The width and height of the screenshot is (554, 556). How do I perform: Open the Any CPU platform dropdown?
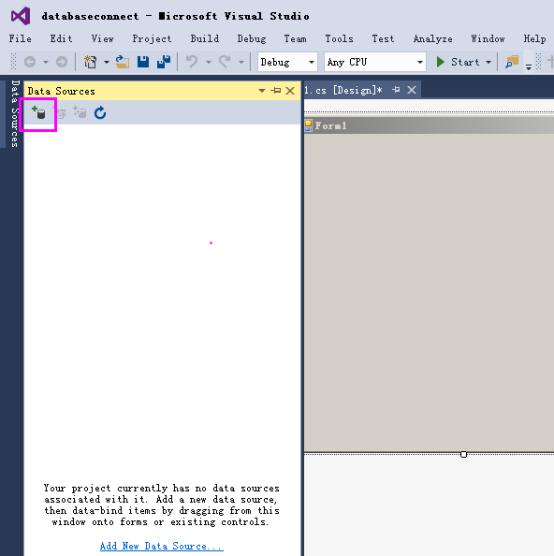click(x=375, y=62)
